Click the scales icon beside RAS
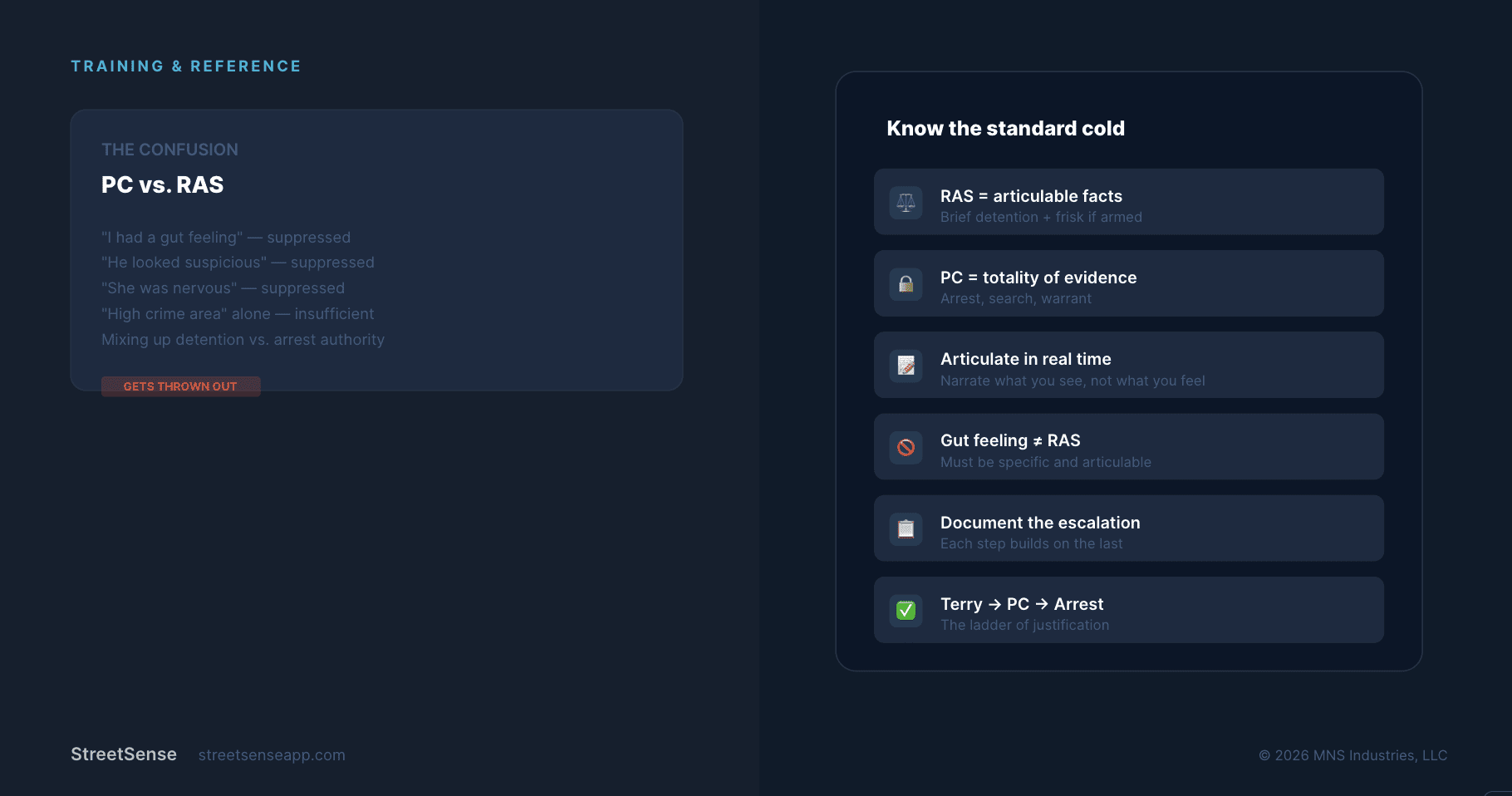The image size is (1512, 796). [x=906, y=203]
